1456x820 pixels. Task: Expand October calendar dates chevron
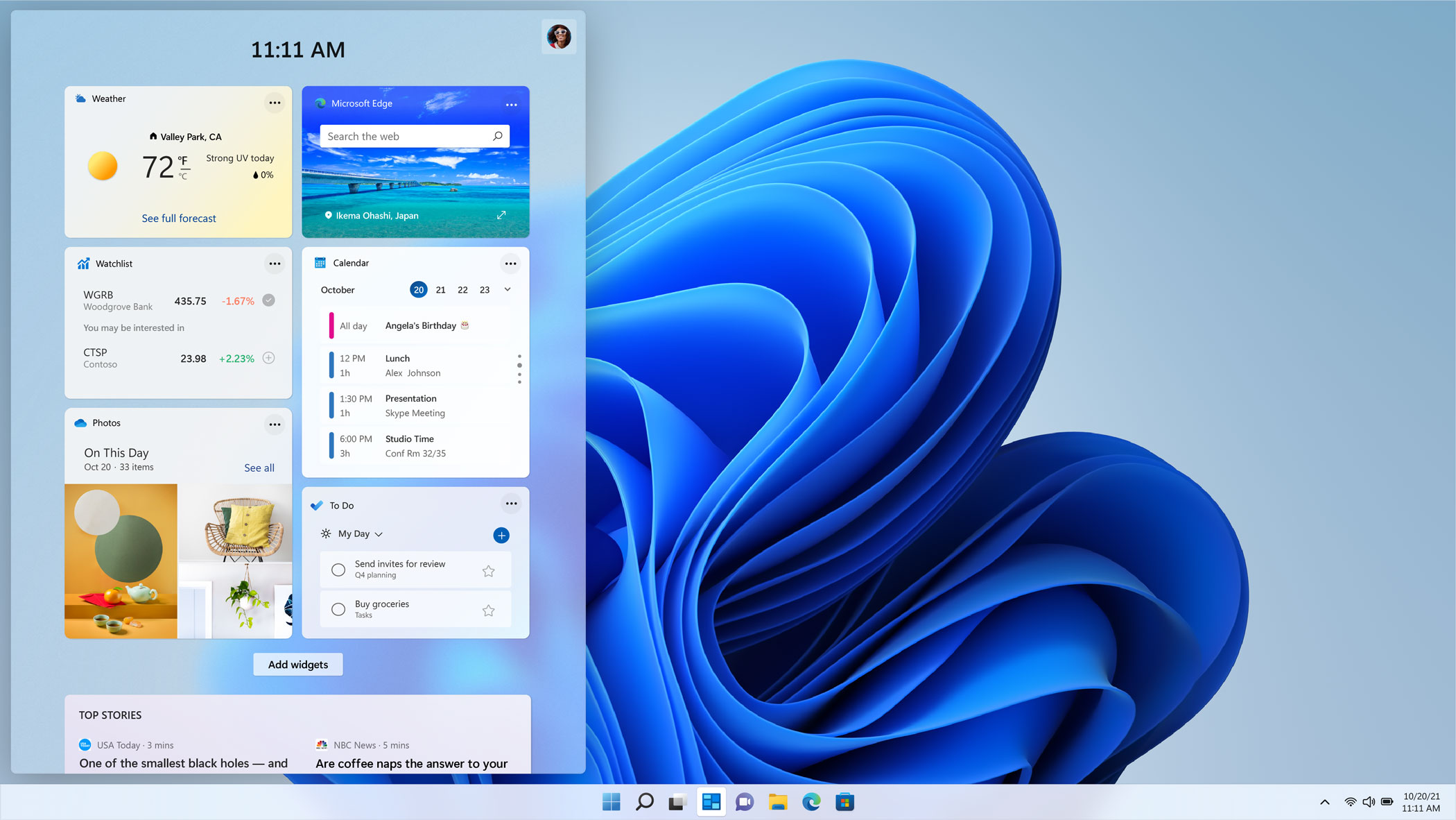click(508, 290)
